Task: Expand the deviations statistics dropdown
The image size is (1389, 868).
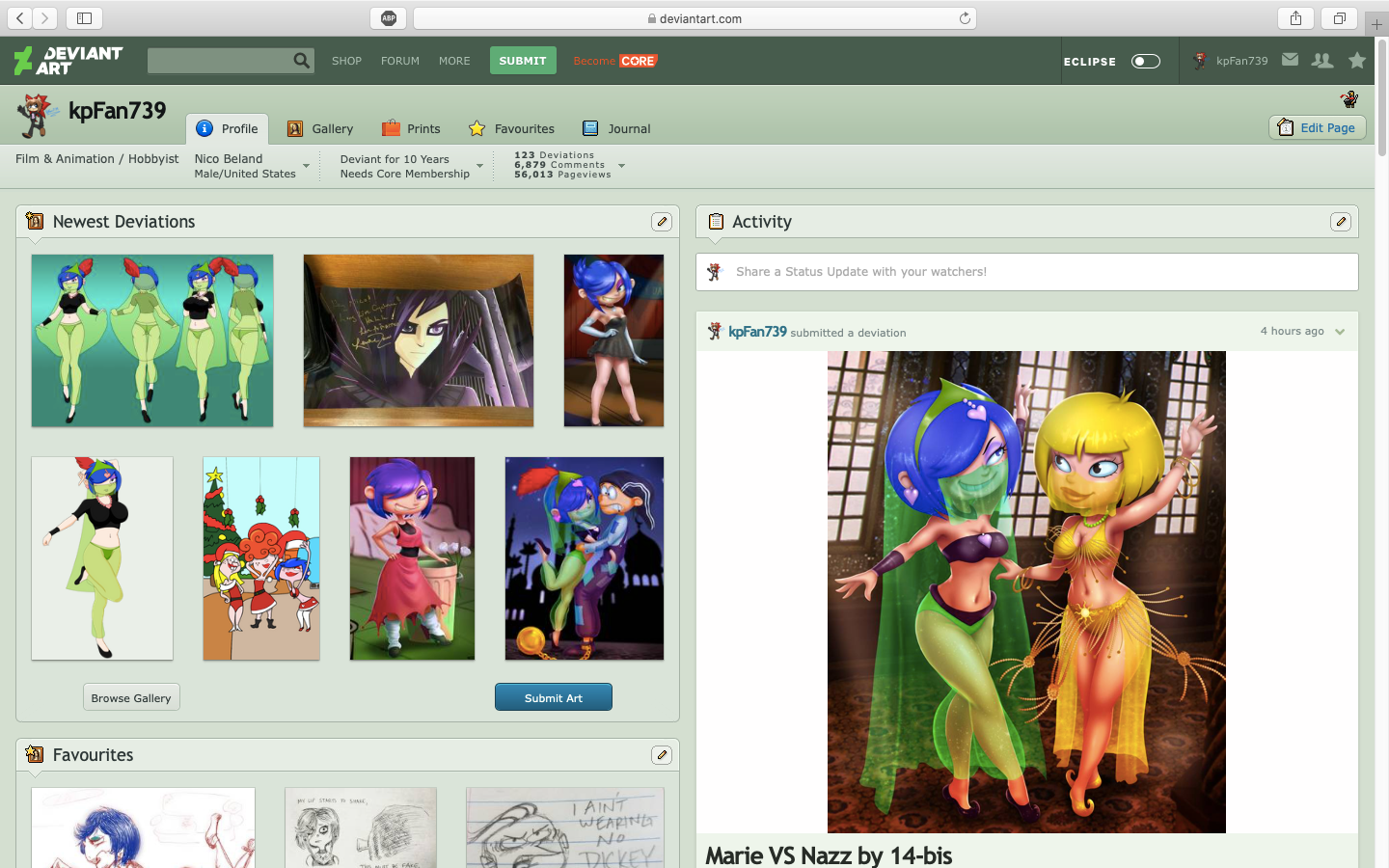Action: point(621,166)
